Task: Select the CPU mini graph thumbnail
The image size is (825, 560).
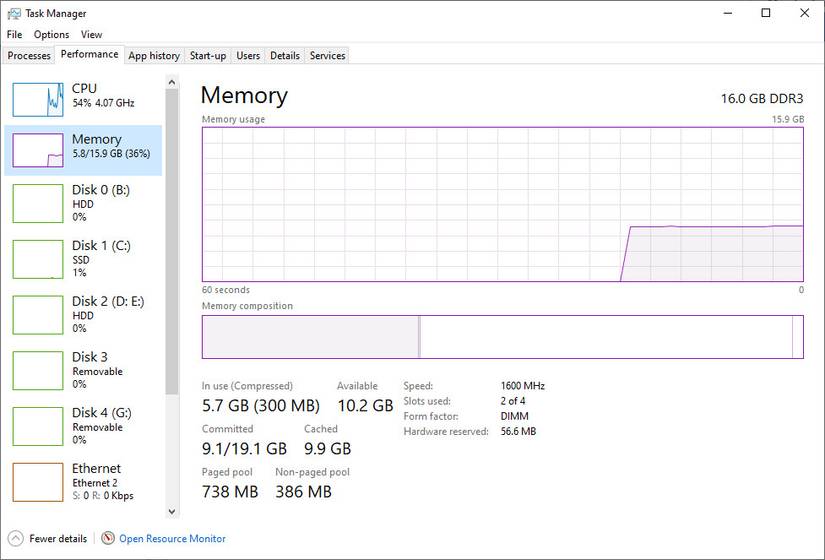Action: [38, 98]
